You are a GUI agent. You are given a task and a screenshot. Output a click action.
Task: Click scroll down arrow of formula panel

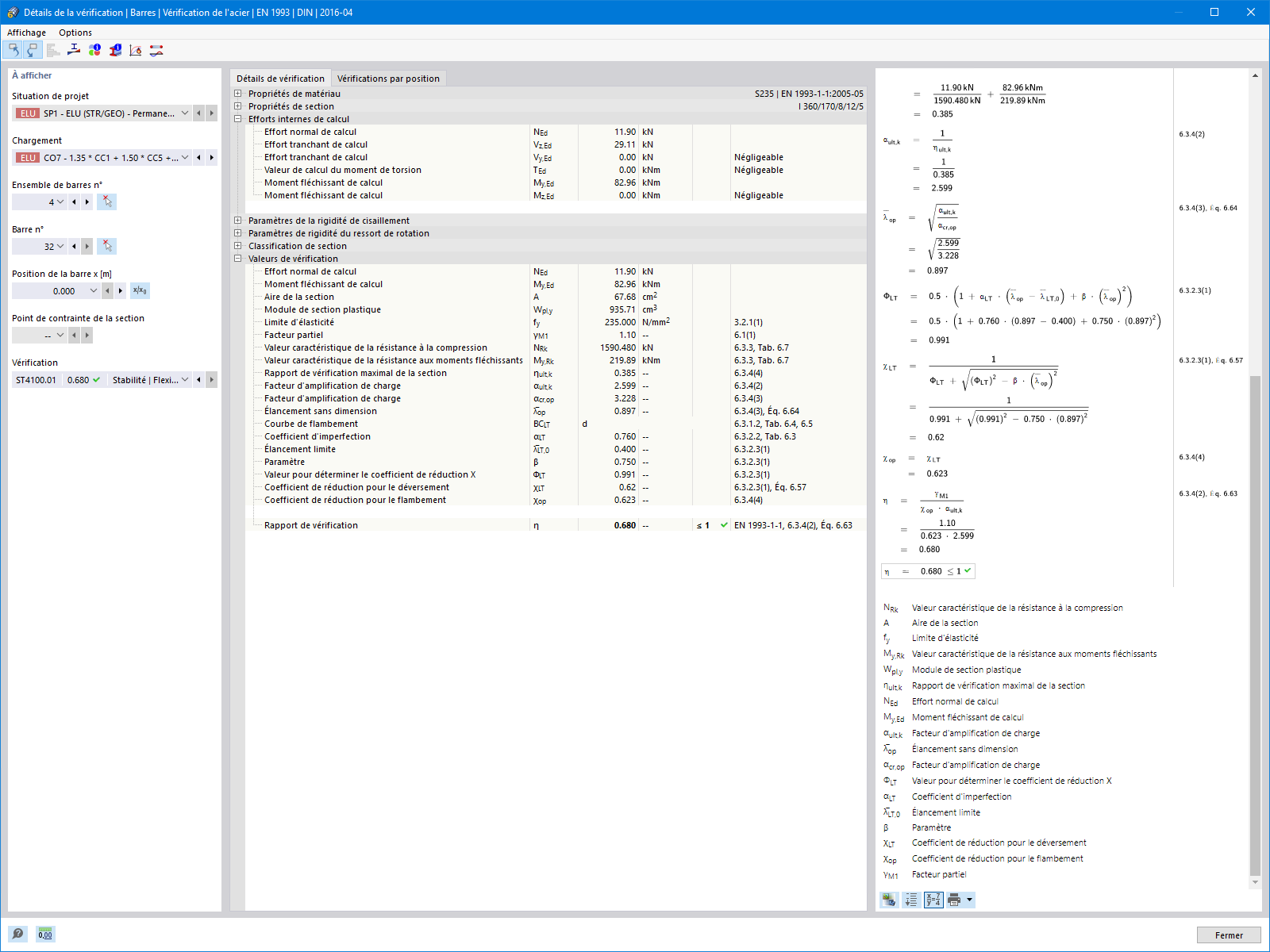(x=1255, y=882)
